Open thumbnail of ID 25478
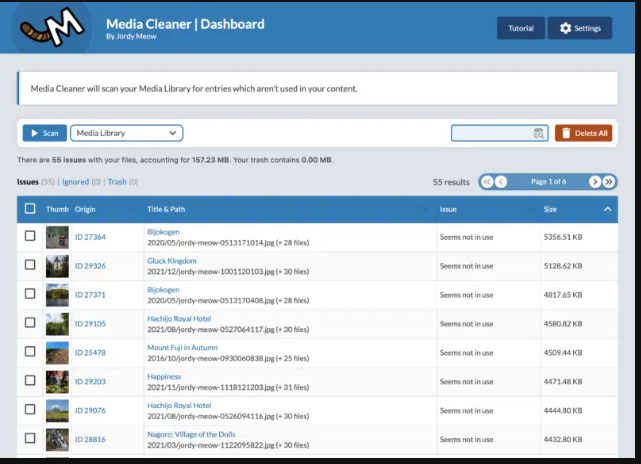 tap(57, 353)
